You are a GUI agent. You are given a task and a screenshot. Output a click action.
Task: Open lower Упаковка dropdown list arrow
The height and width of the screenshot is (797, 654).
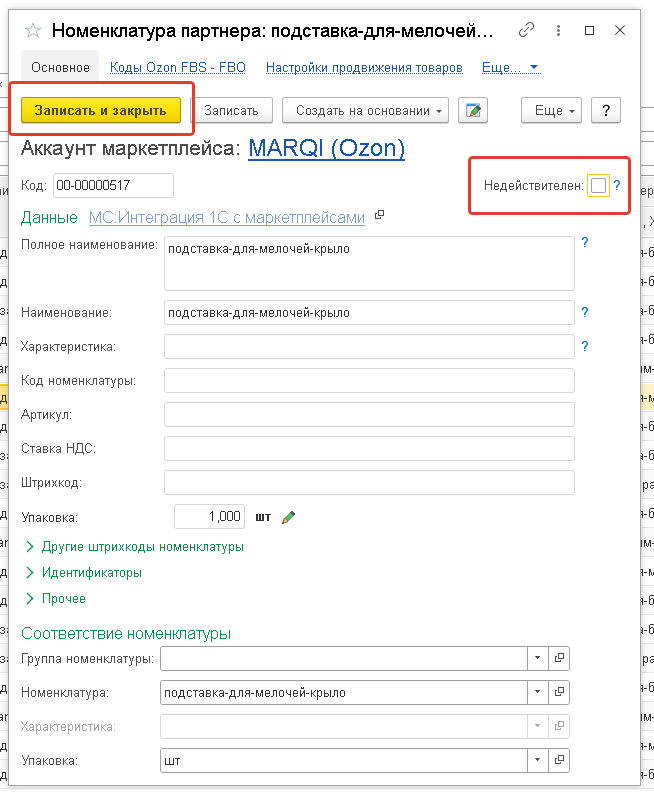click(x=538, y=760)
